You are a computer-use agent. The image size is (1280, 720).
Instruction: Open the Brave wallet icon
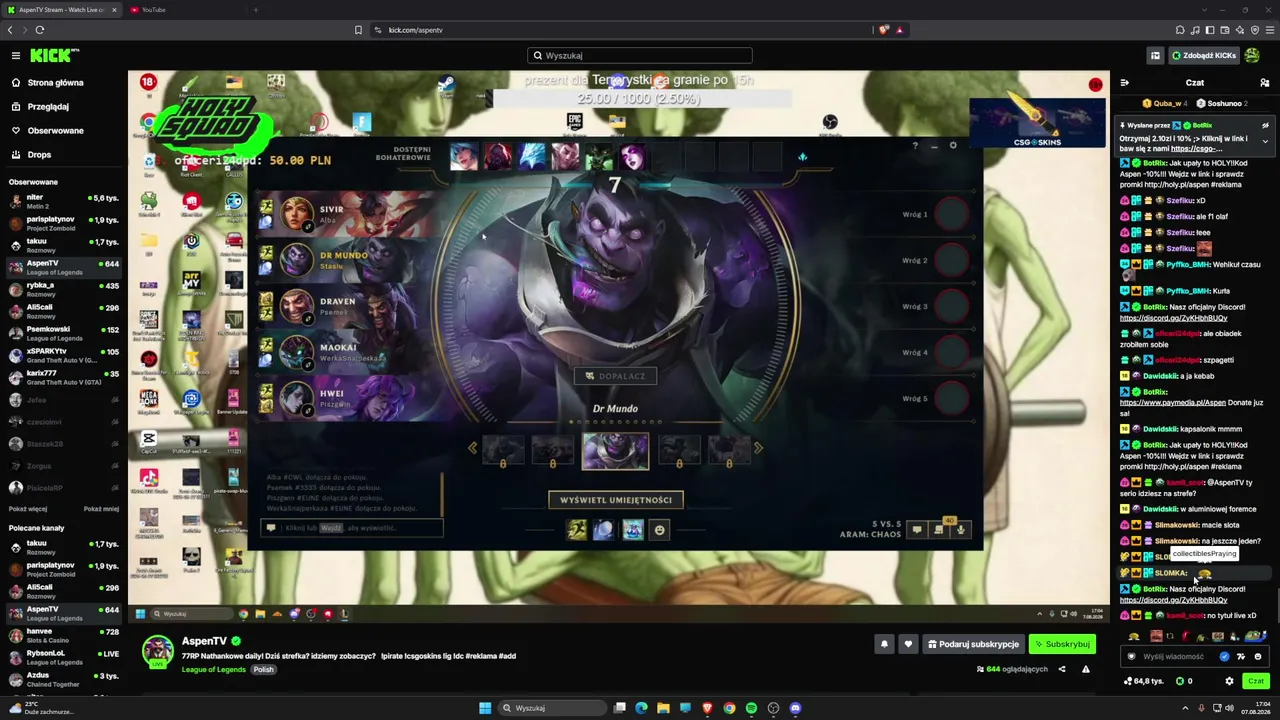pyautogui.click(x=1225, y=30)
